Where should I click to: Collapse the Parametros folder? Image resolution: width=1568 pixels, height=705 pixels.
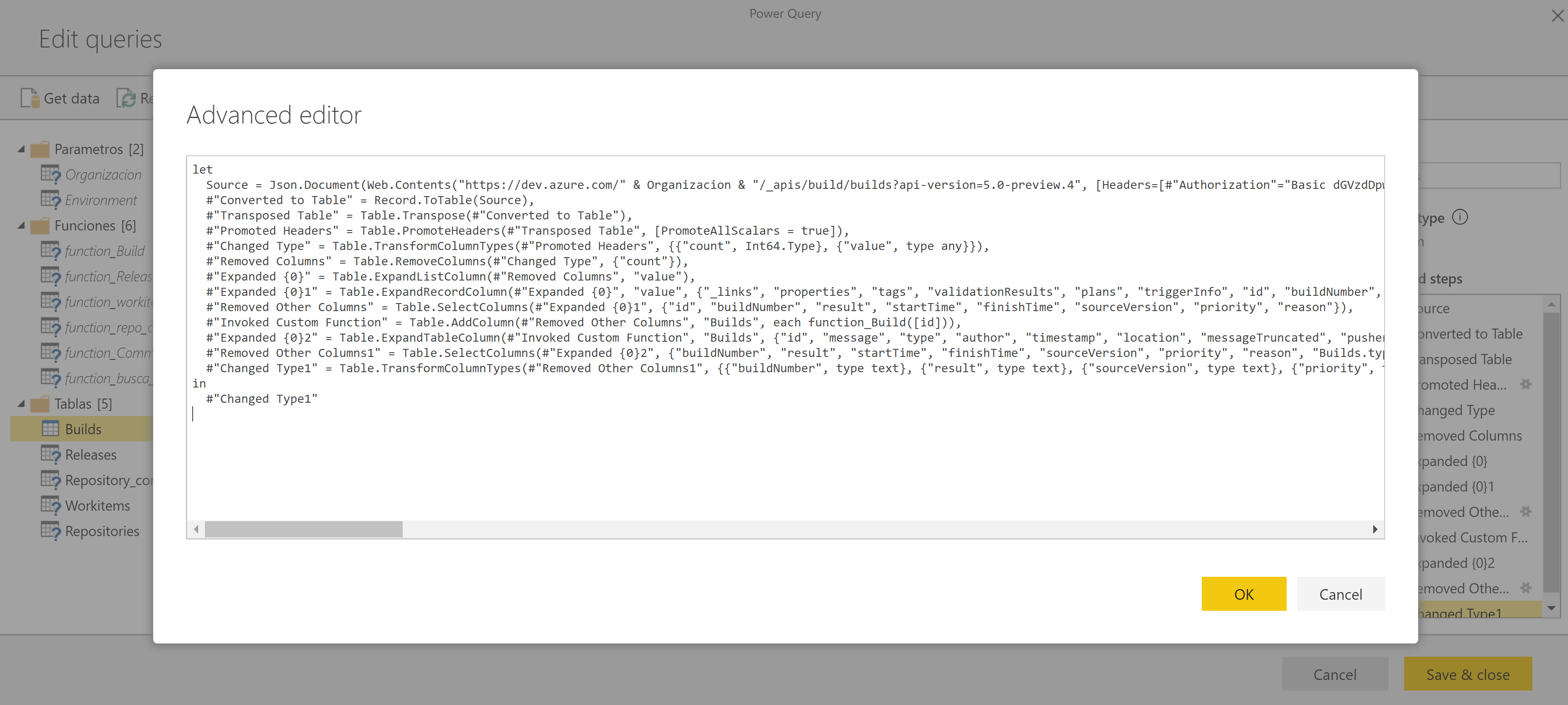pos(21,149)
